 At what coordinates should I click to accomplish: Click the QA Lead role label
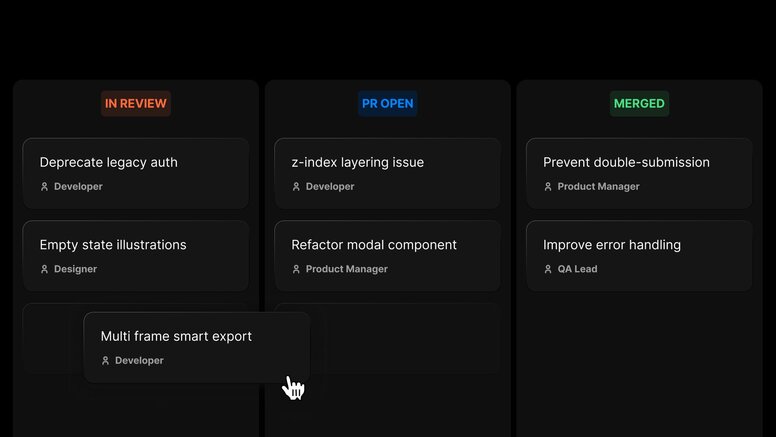(578, 269)
